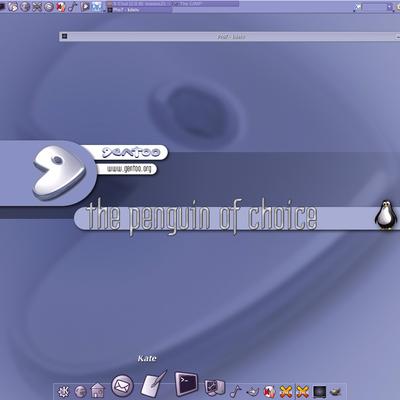Switch to The GIMP taskbar entry

tap(205, 4)
